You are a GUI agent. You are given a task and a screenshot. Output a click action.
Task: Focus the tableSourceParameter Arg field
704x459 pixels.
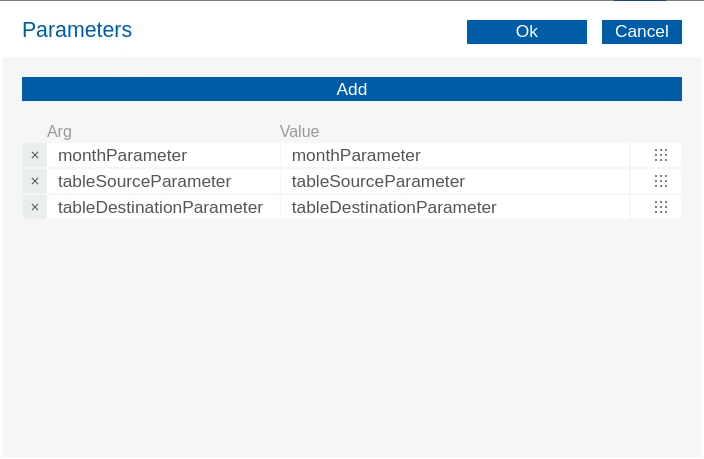coord(163,181)
